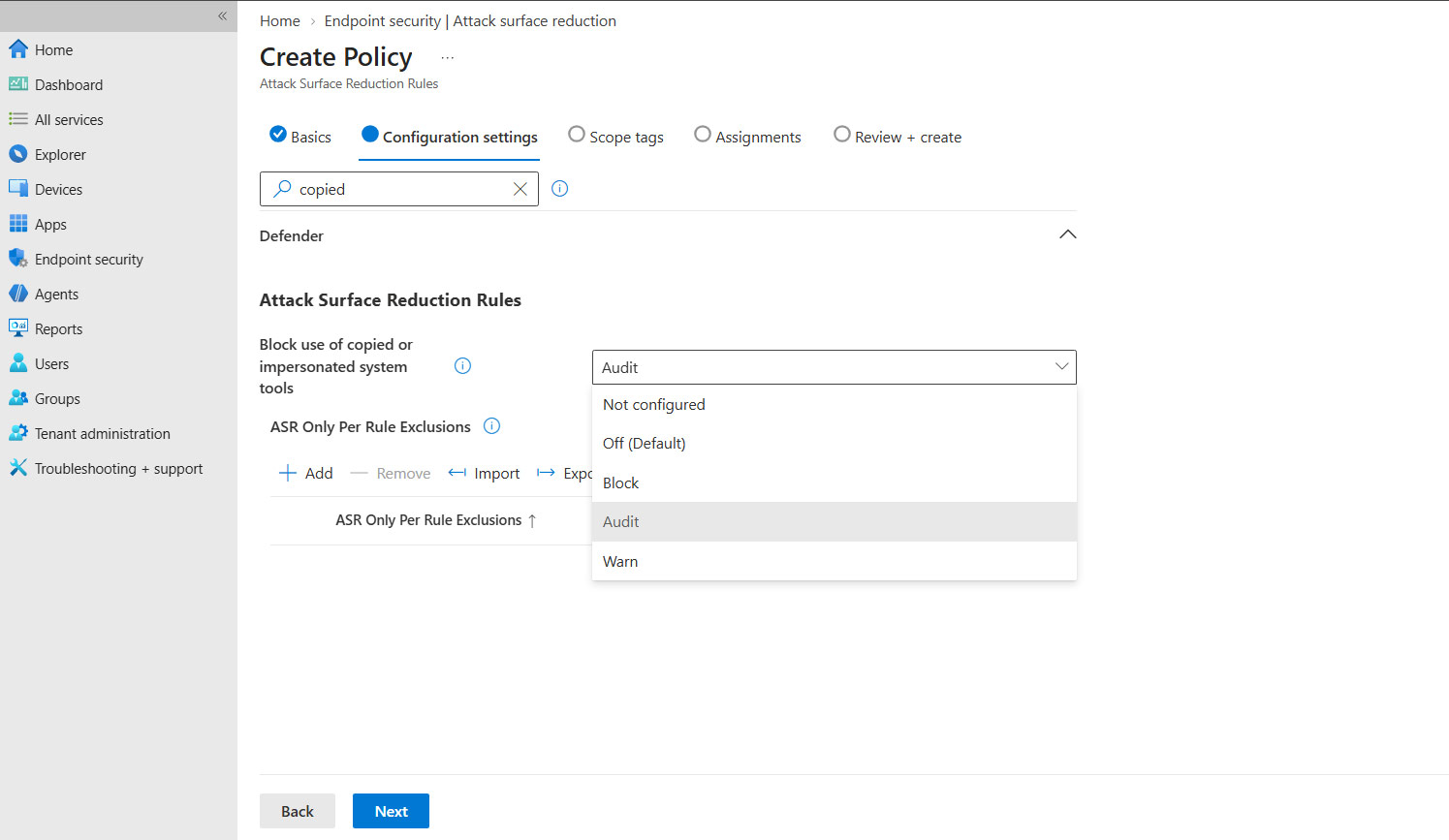Click the Home breadcrumb link
This screenshot has width=1449, height=840.
pyautogui.click(x=280, y=20)
